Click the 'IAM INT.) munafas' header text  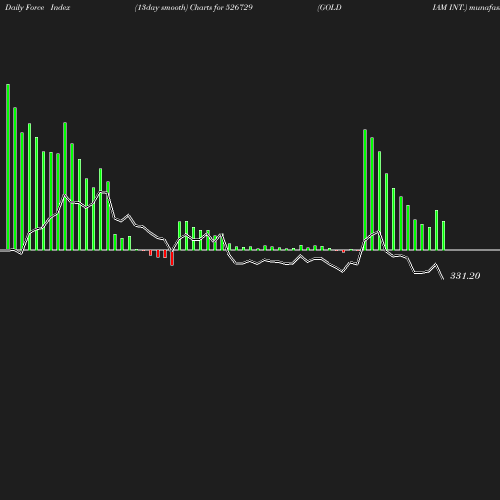point(466,7)
